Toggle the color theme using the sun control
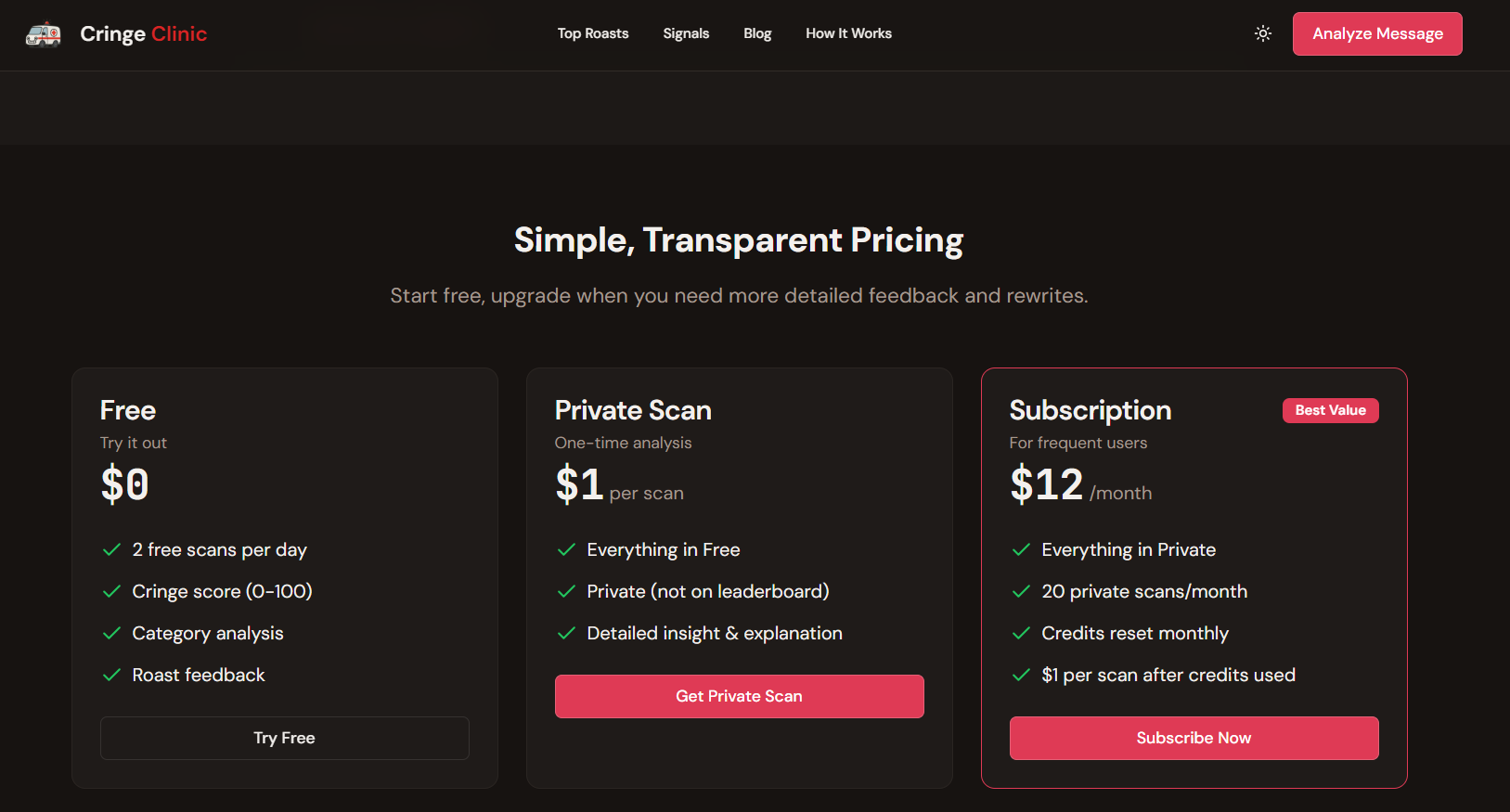1510x812 pixels. point(1262,32)
